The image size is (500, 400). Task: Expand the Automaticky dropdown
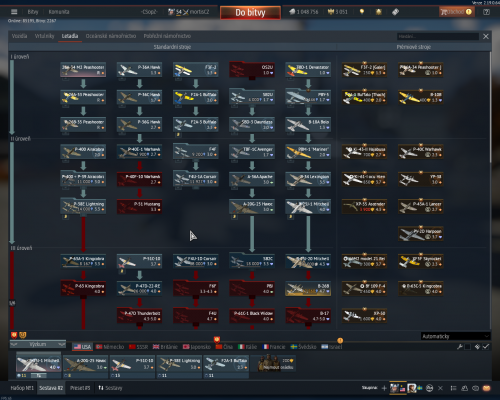[455, 336]
